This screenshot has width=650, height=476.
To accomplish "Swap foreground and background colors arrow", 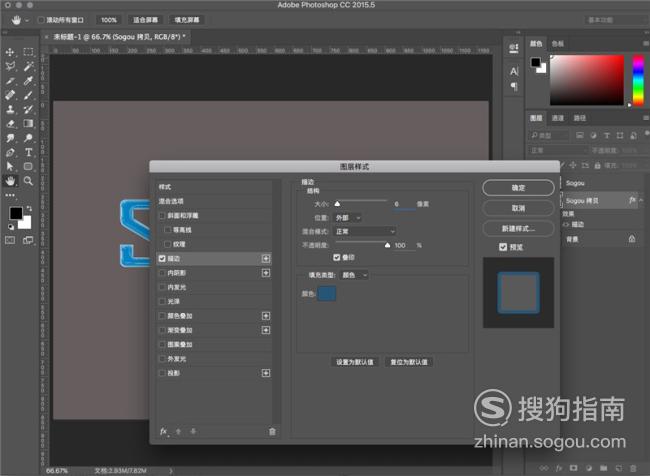I will tap(29, 208).
